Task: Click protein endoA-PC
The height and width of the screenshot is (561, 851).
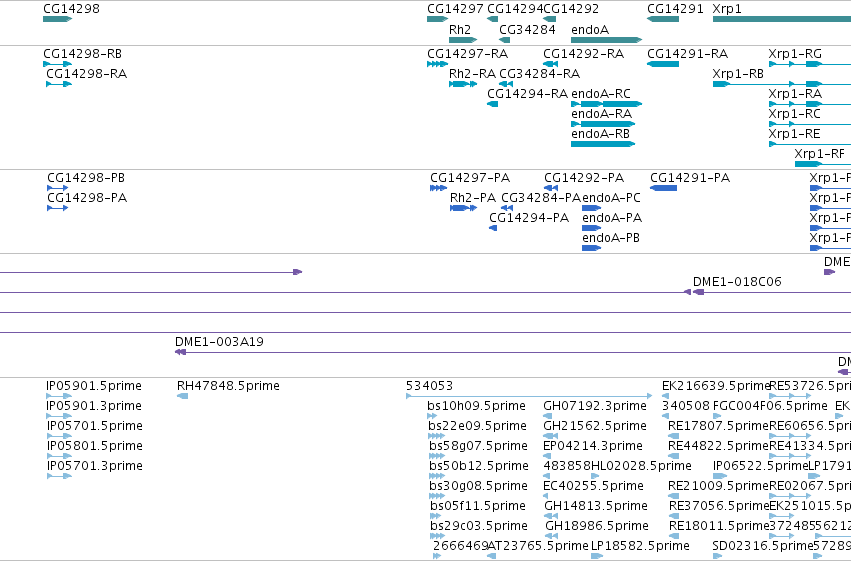Action: 592,208
